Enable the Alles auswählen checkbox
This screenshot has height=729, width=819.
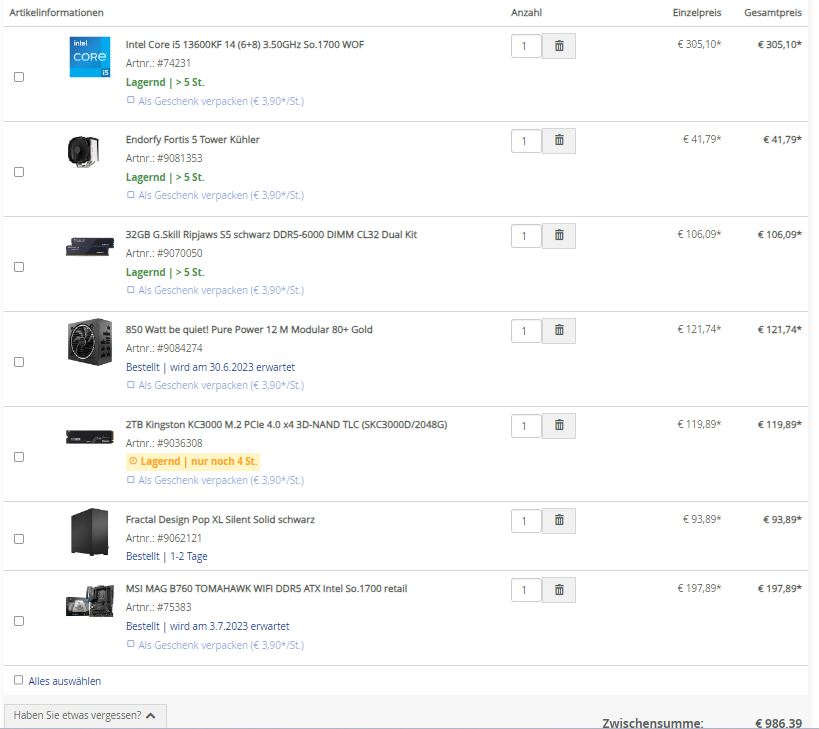point(17,679)
